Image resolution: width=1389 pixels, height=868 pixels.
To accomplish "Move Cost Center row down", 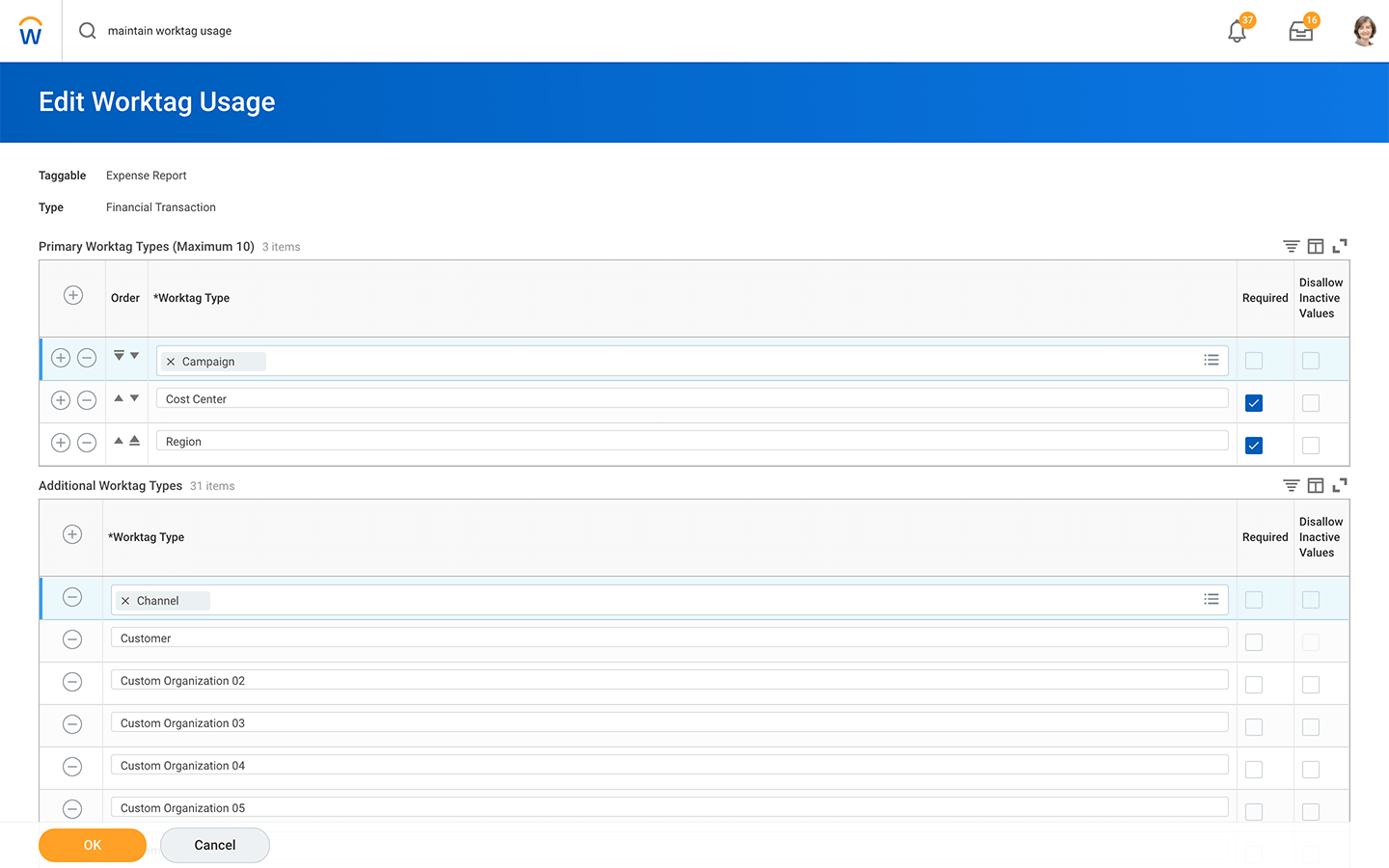I will click(x=134, y=398).
